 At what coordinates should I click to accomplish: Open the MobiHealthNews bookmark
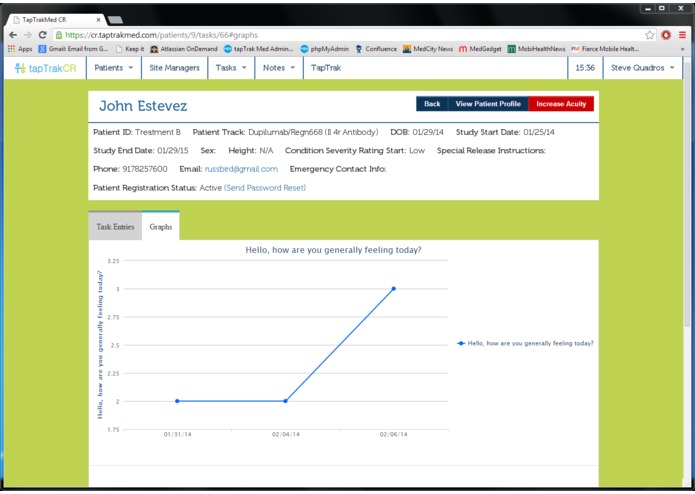[537, 49]
